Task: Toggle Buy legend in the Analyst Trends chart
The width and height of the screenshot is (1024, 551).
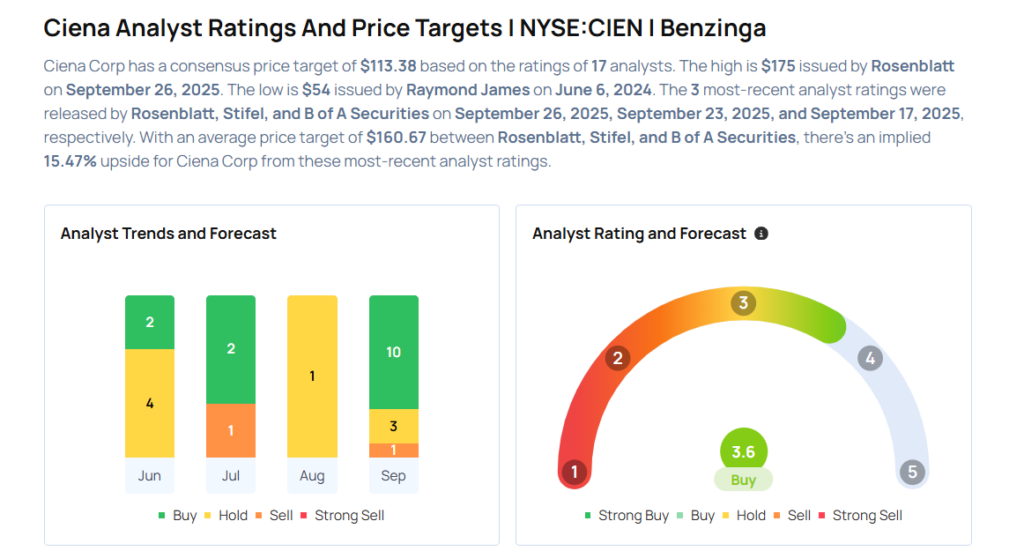Action: [178, 515]
